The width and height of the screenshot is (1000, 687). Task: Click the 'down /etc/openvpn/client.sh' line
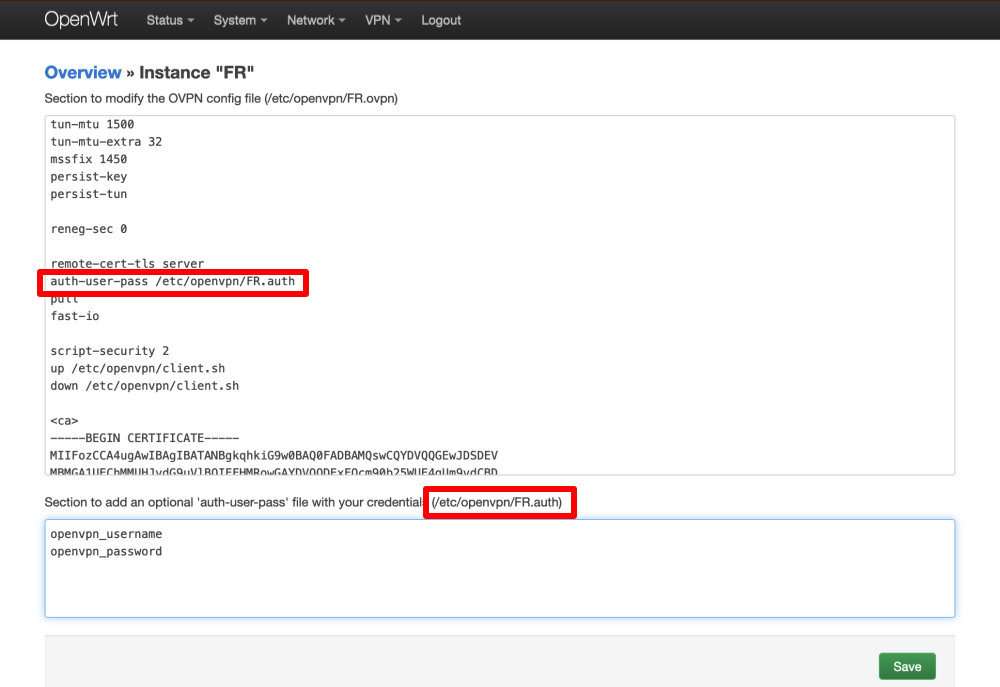click(x=145, y=386)
